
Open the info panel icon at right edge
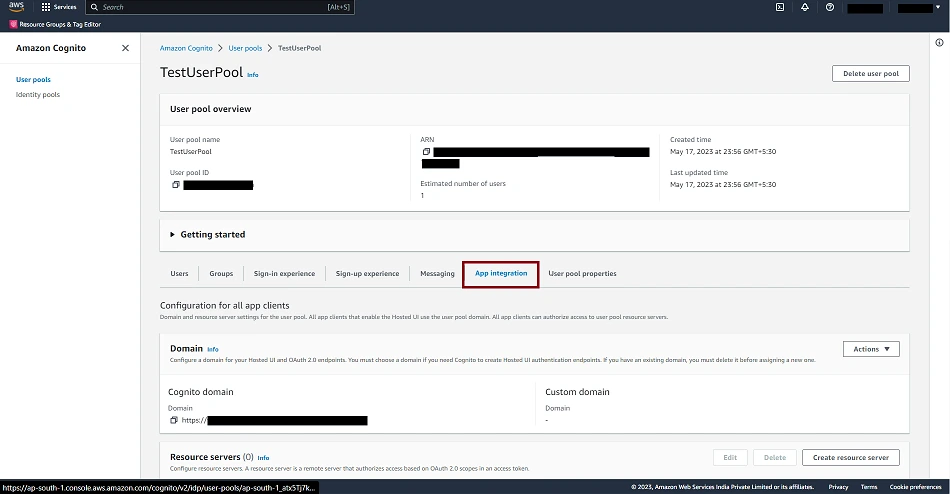tap(939, 42)
